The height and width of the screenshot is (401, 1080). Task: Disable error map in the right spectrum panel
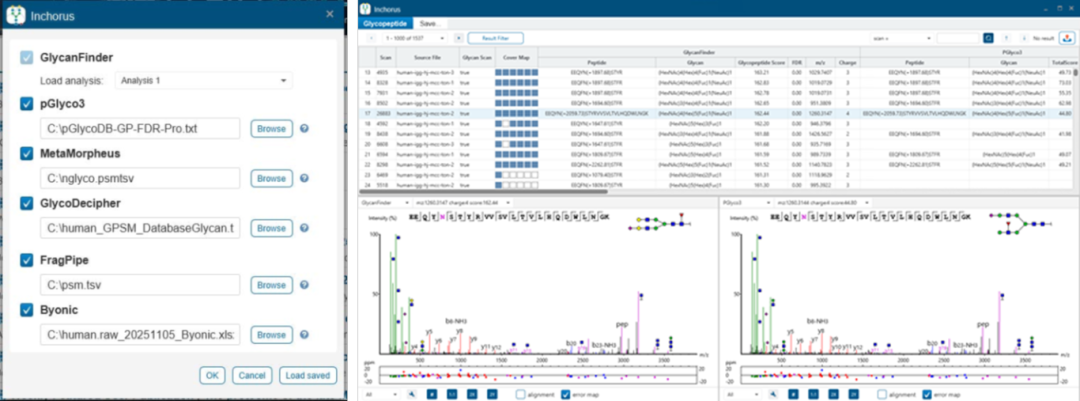(926, 394)
